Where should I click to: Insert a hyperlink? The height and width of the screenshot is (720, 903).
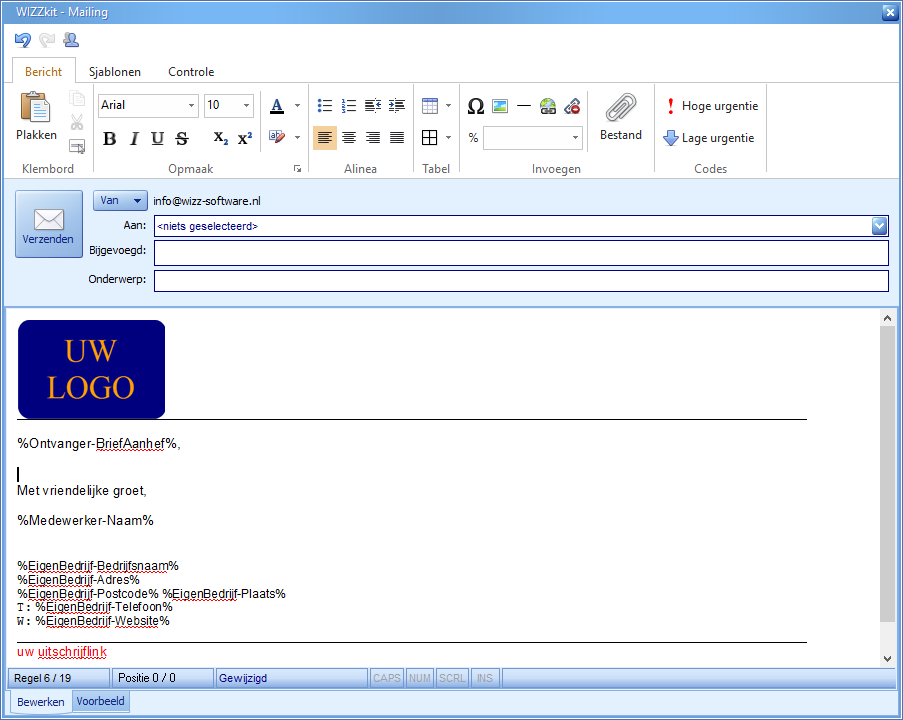(x=548, y=104)
